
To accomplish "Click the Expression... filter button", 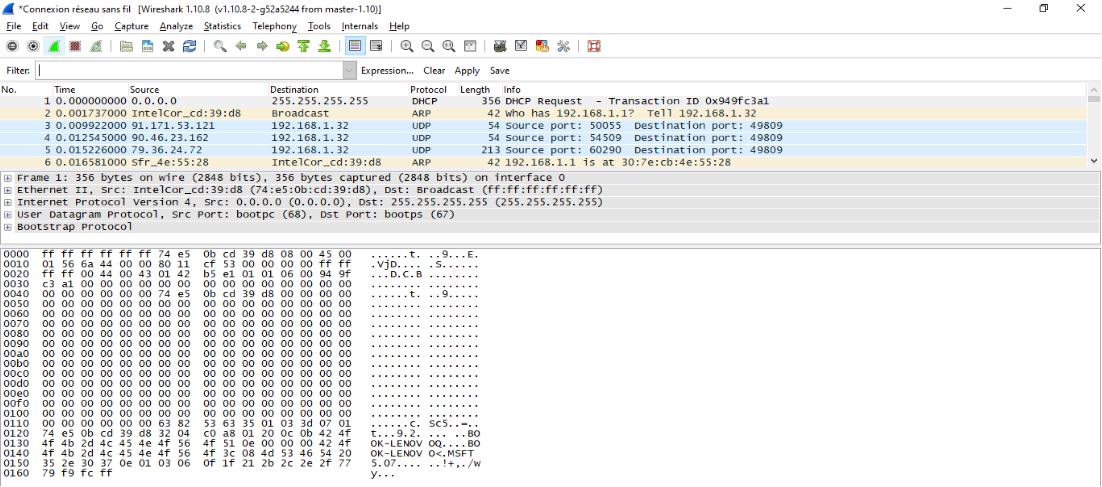I will coord(387,71).
